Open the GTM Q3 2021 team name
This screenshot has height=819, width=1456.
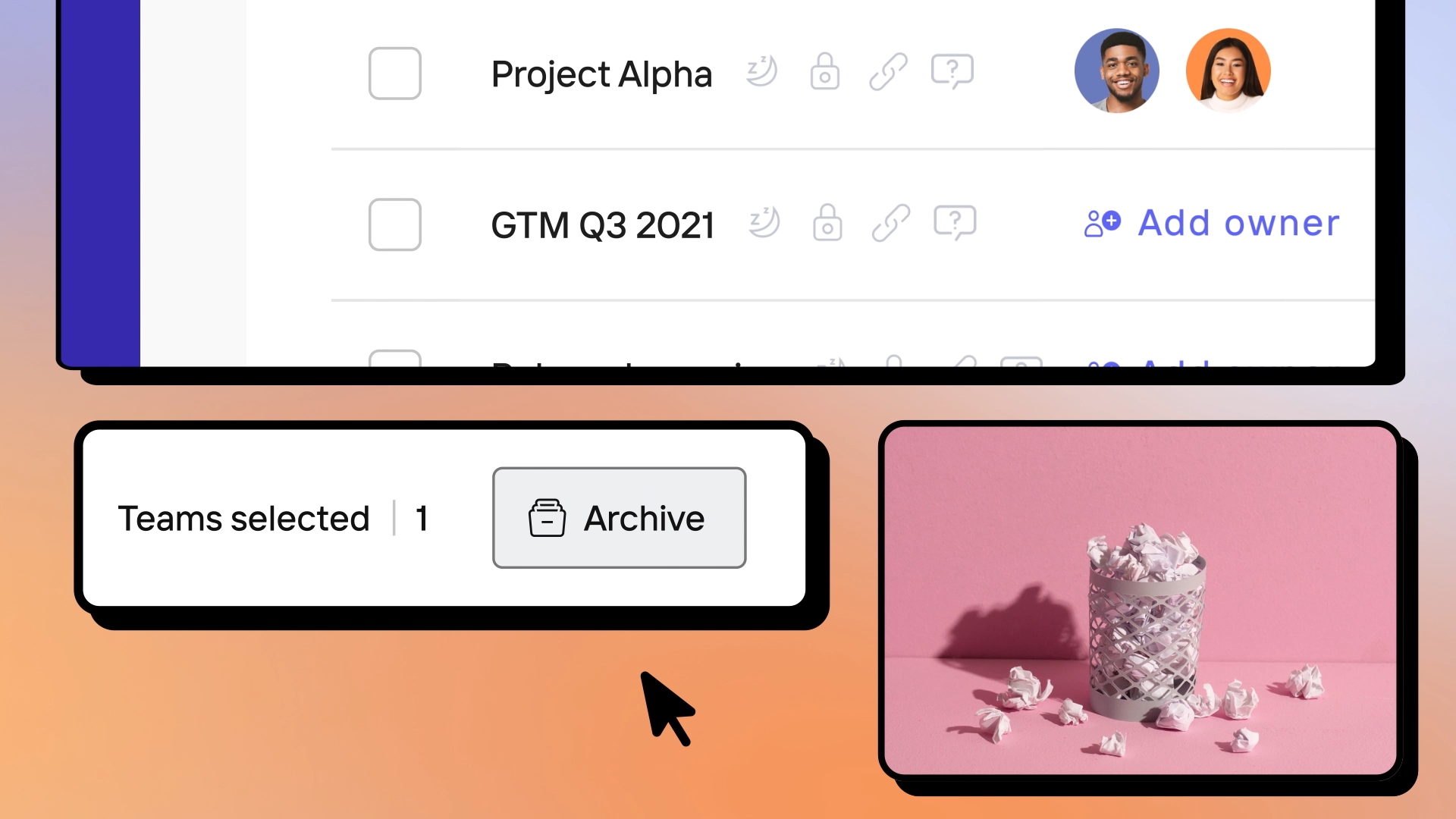(x=603, y=225)
